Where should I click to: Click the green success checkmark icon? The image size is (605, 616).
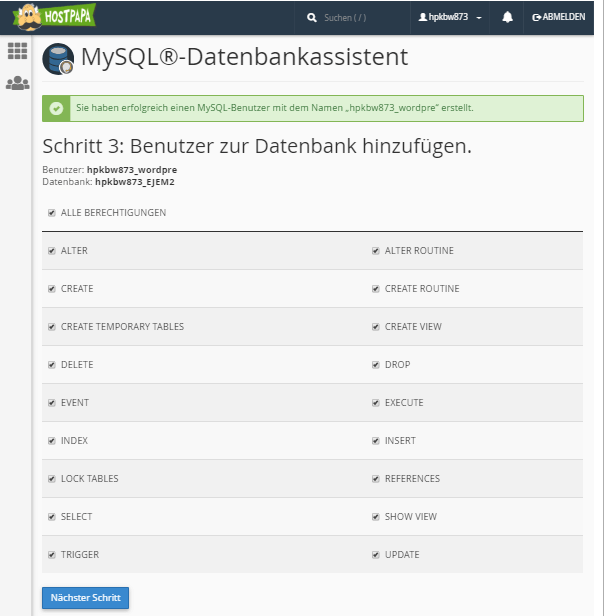(56, 108)
